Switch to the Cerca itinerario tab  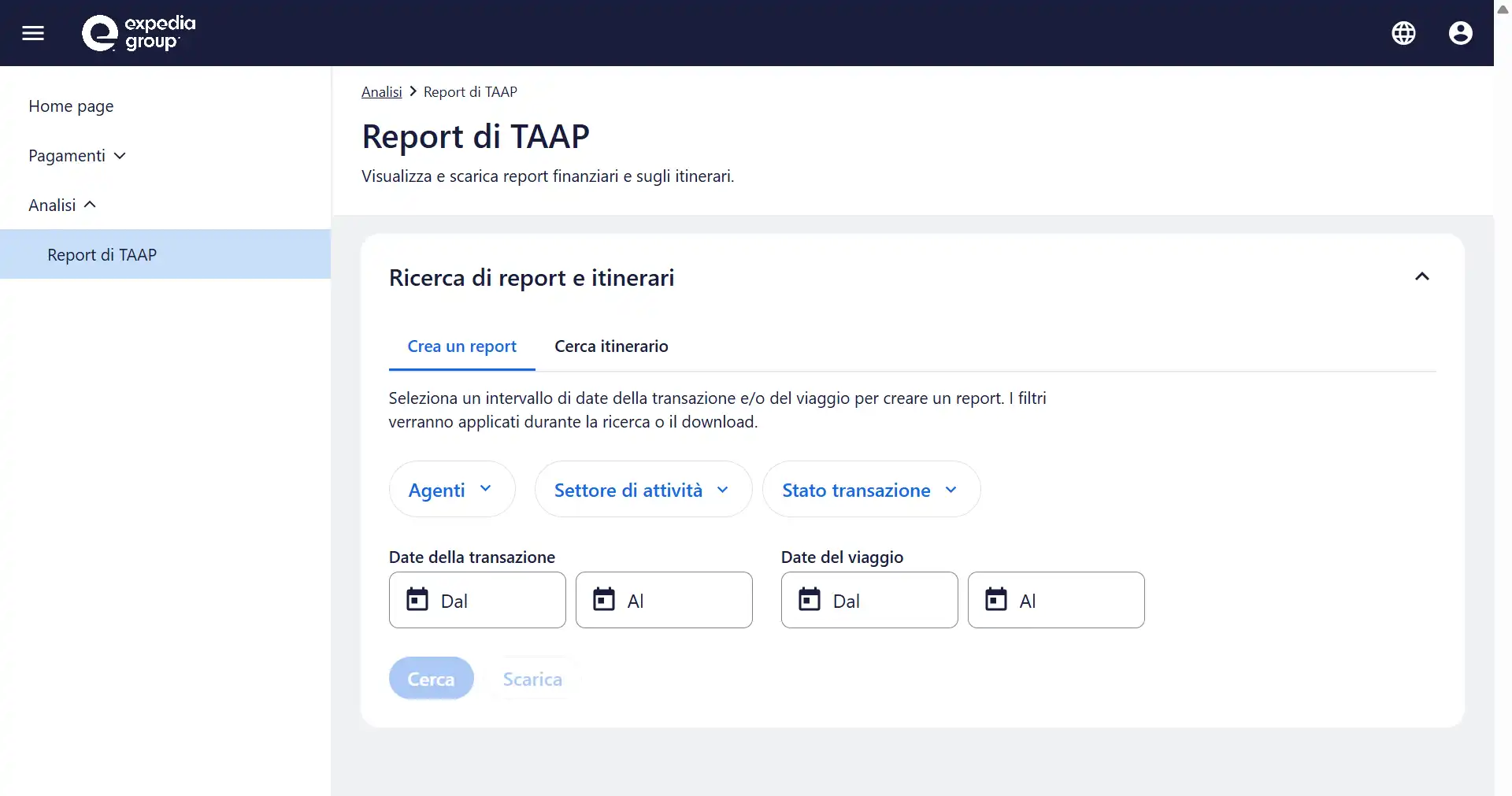coord(611,346)
